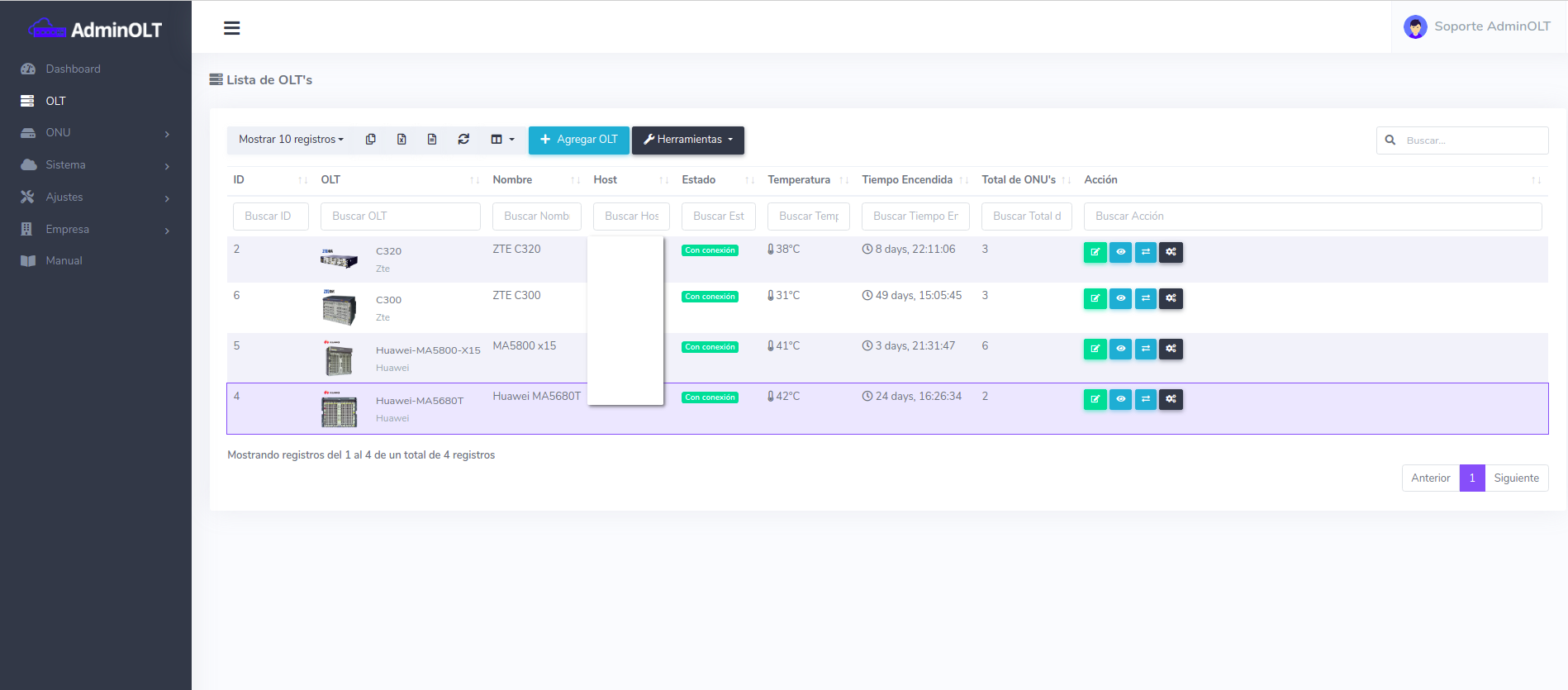Open the Herramientas dropdown menu

(x=687, y=140)
